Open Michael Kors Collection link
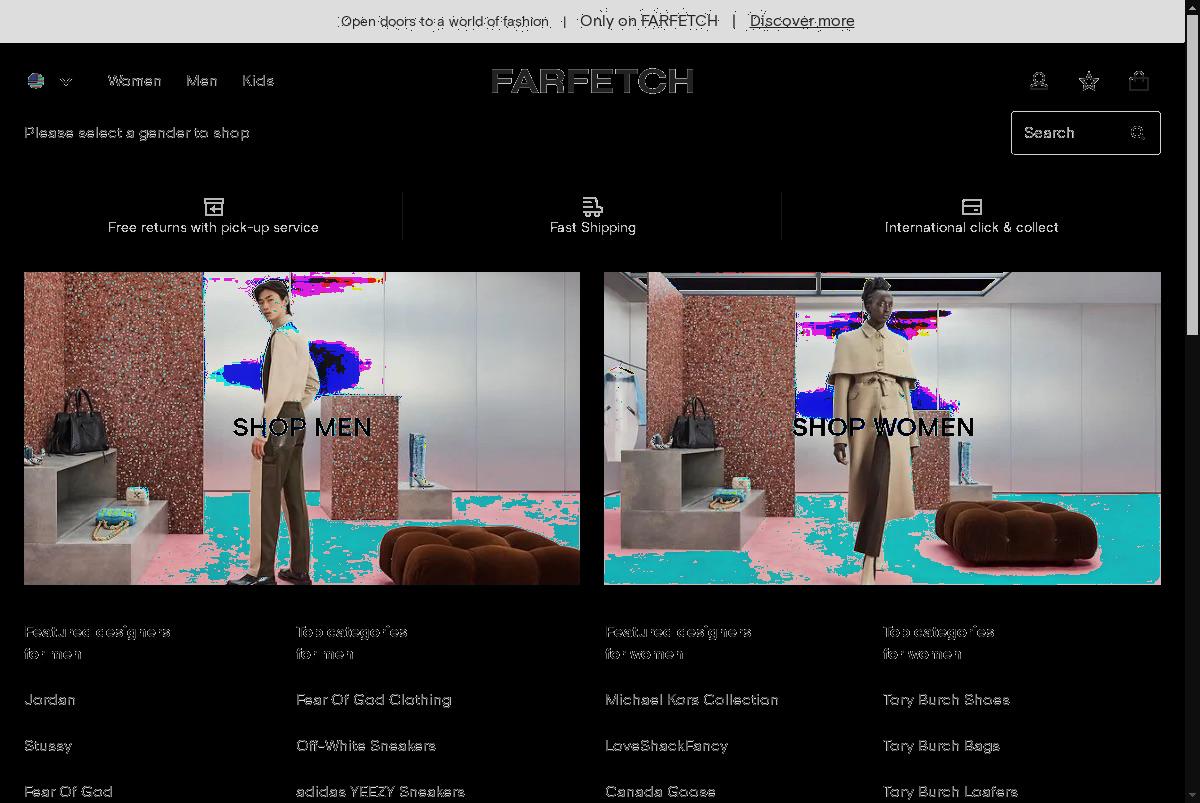Image resolution: width=1200 pixels, height=803 pixels. coord(692,700)
